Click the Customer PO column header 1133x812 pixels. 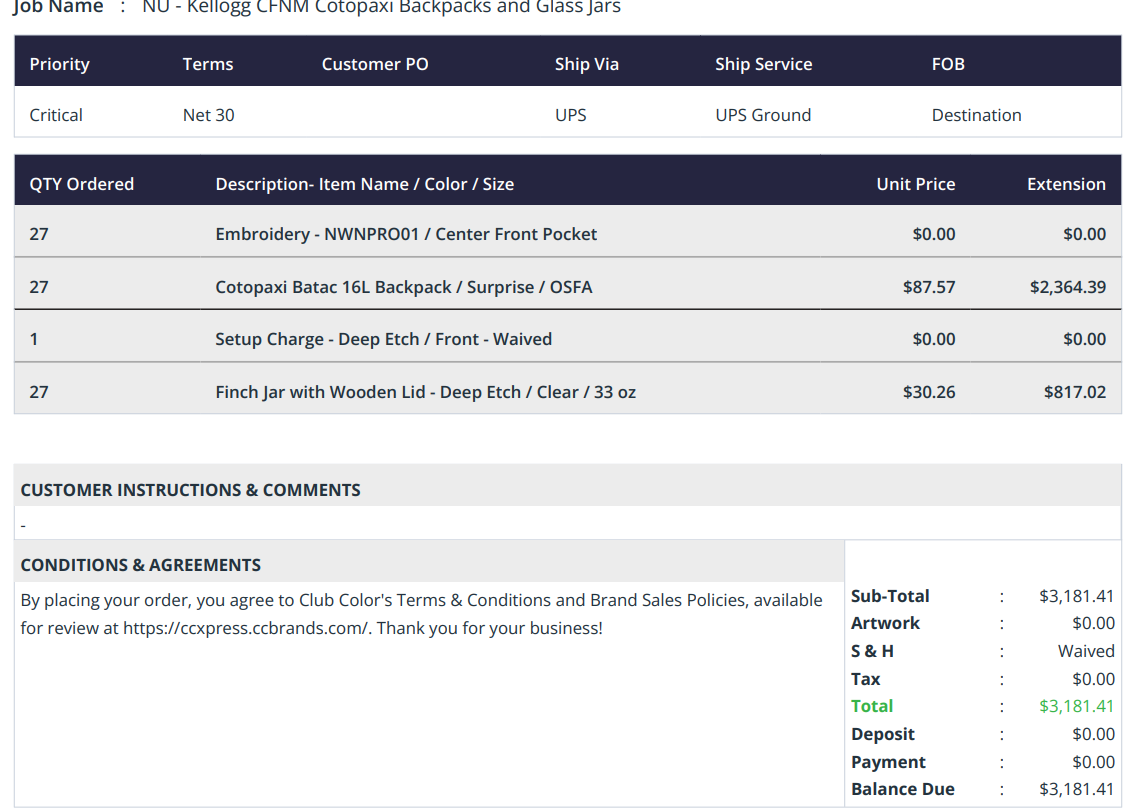tap(375, 64)
